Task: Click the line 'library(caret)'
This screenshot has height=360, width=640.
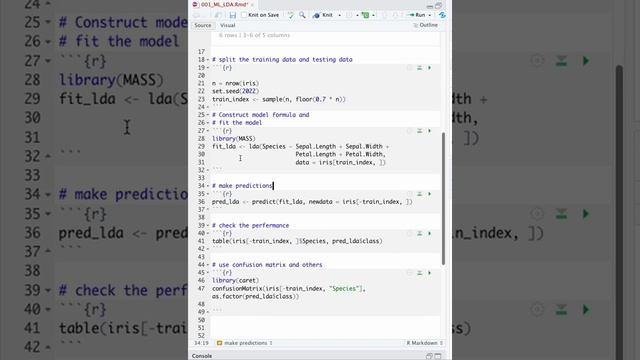Action: (236, 280)
